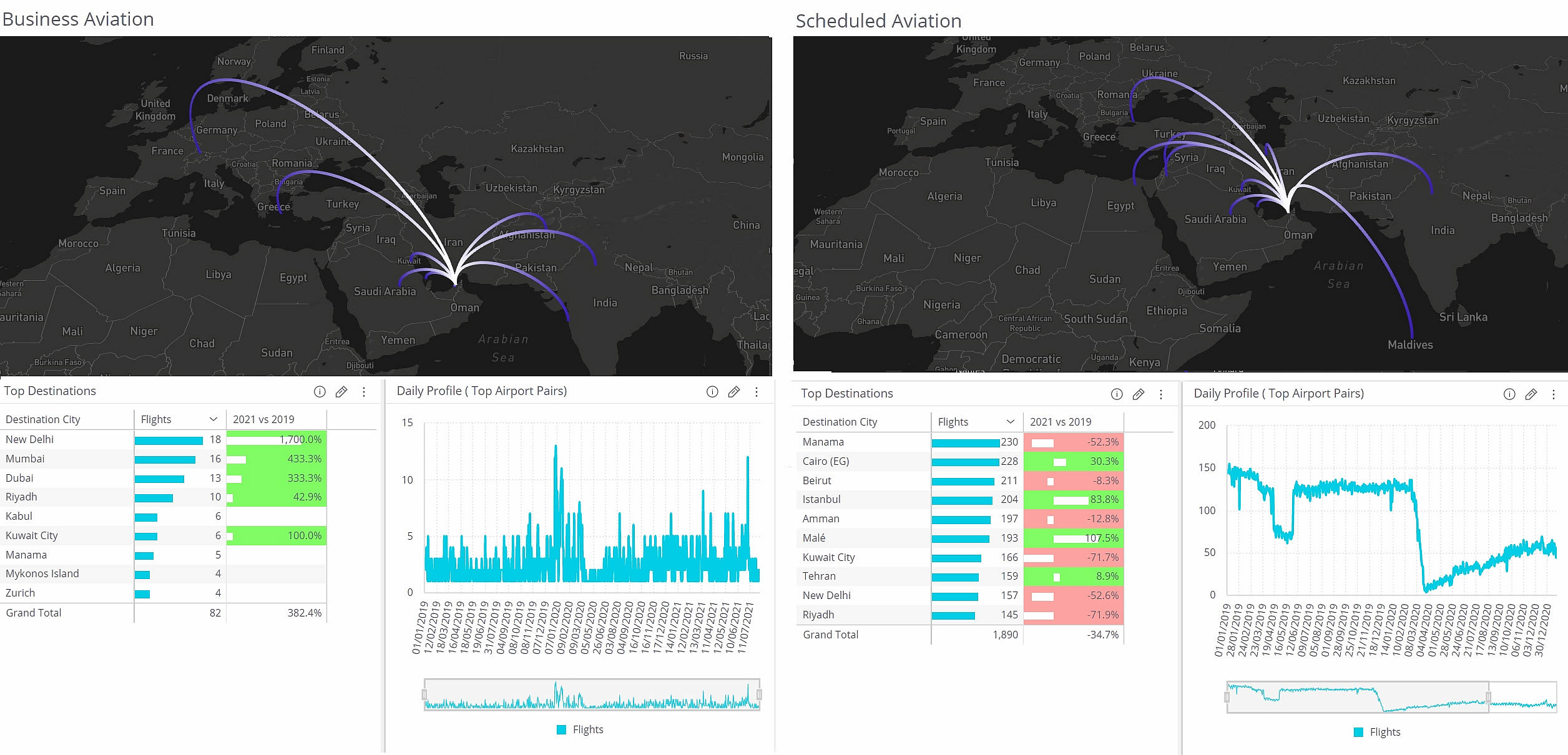This screenshot has height=755, width=1568.
Task: Click 2021 vs 2019 header in Scheduled table
Action: point(1061,422)
